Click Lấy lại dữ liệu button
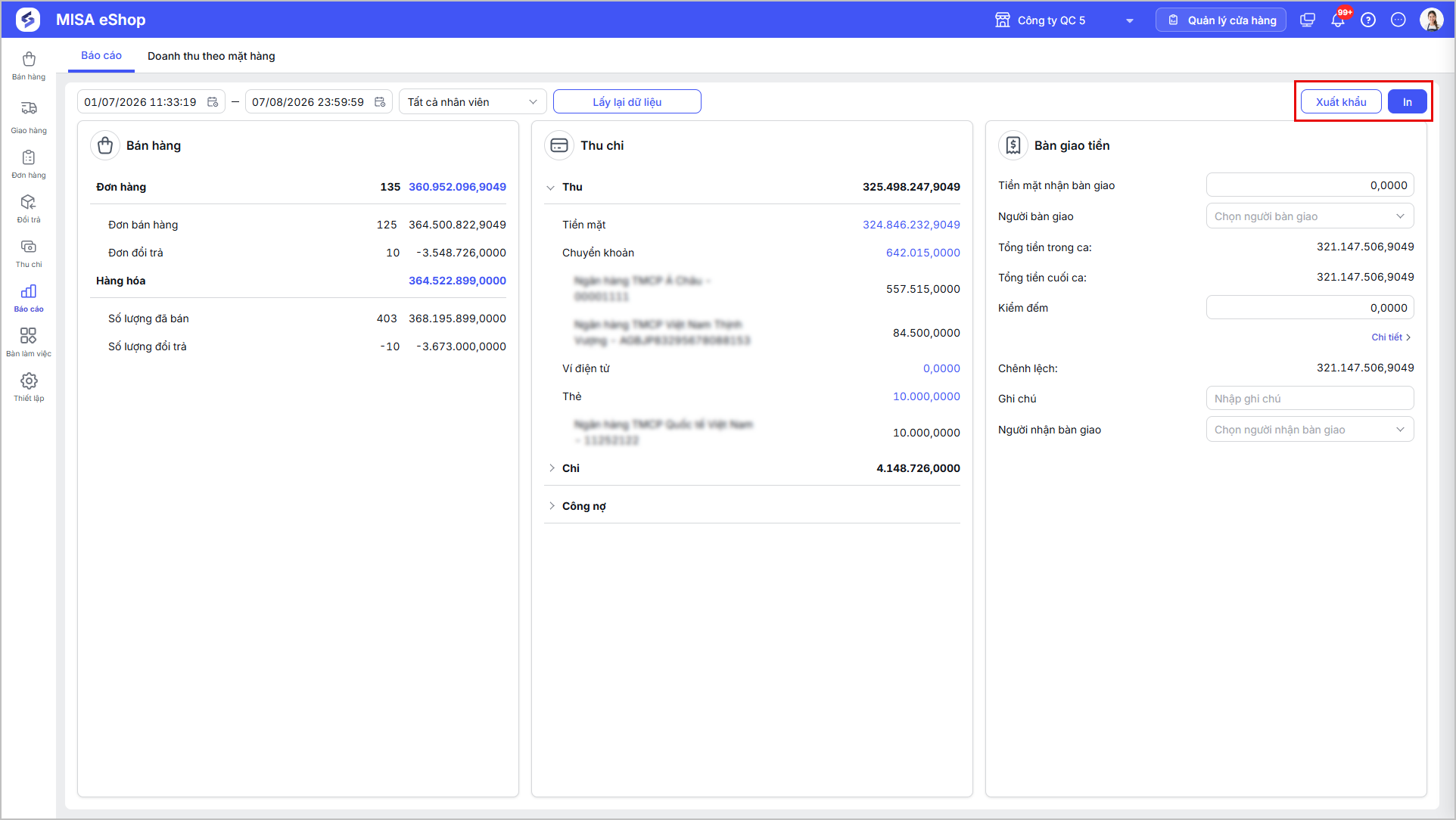The height and width of the screenshot is (820, 1456). tap(627, 101)
